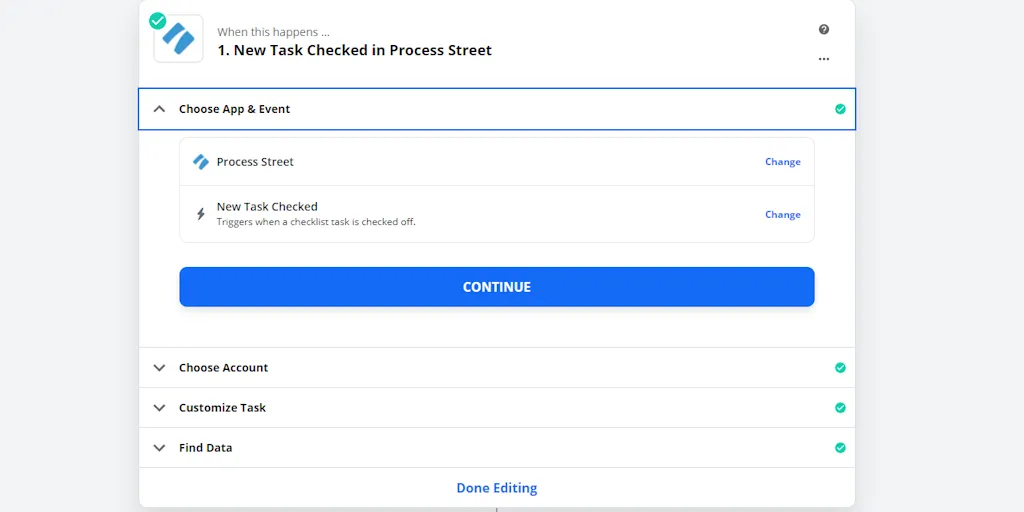Click green checkmark badge on app logo
The height and width of the screenshot is (512, 1024).
coord(157,21)
